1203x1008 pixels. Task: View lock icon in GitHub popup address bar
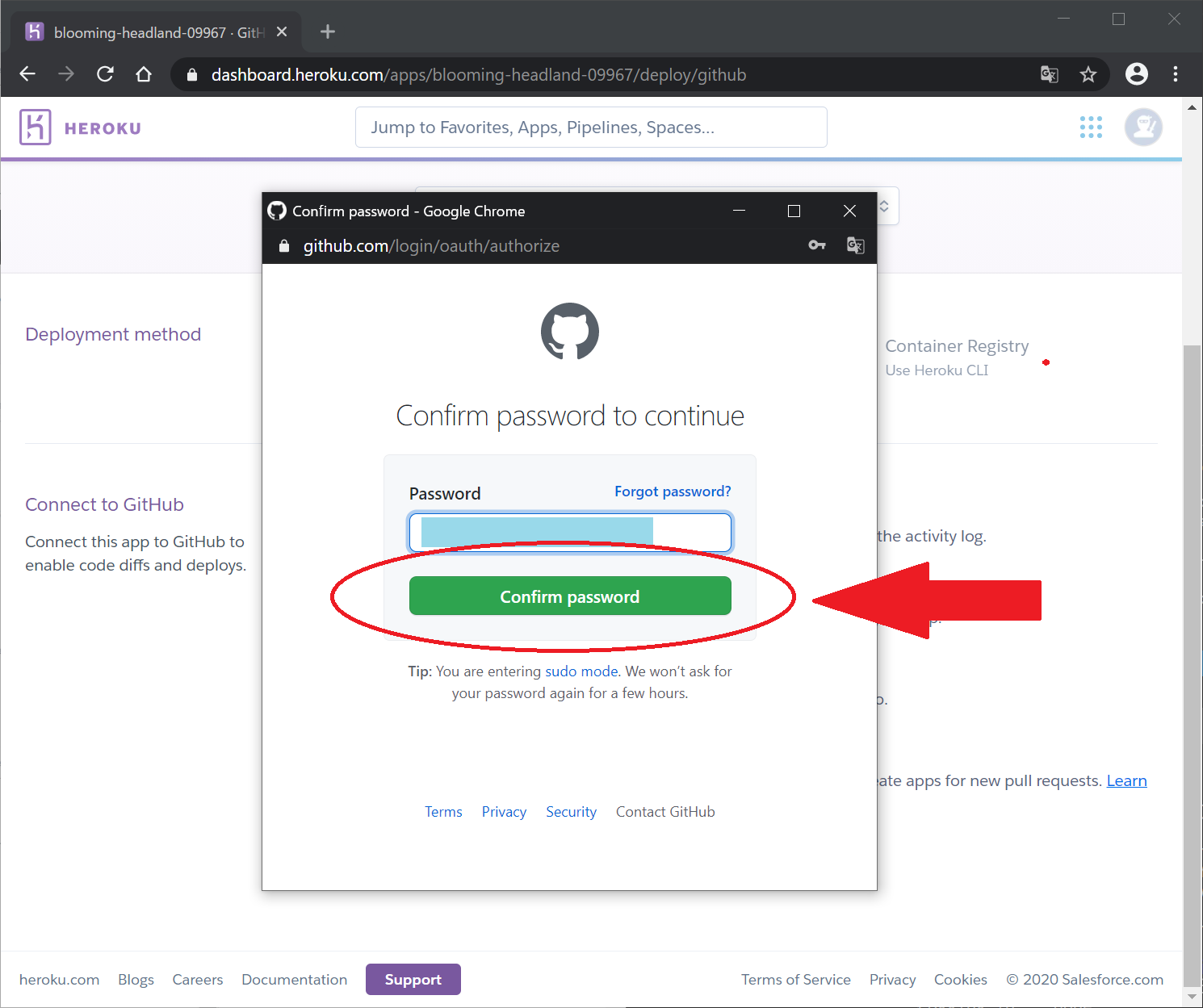click(284, 246)
